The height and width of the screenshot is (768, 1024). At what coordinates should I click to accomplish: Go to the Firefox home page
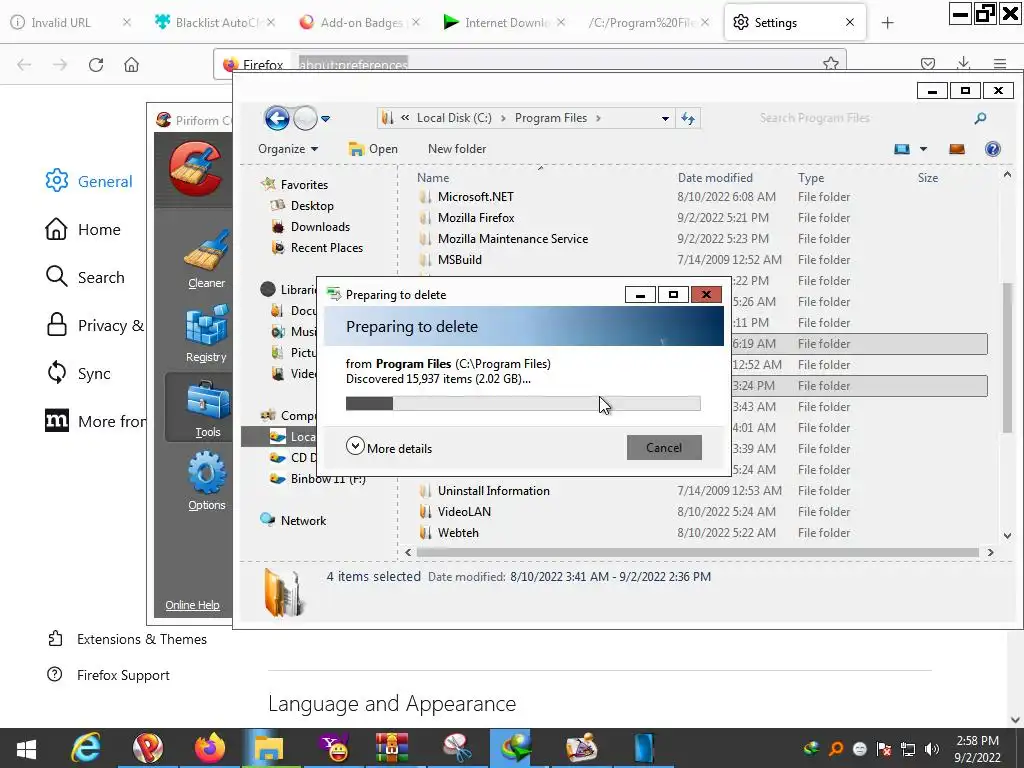point(131,64)
